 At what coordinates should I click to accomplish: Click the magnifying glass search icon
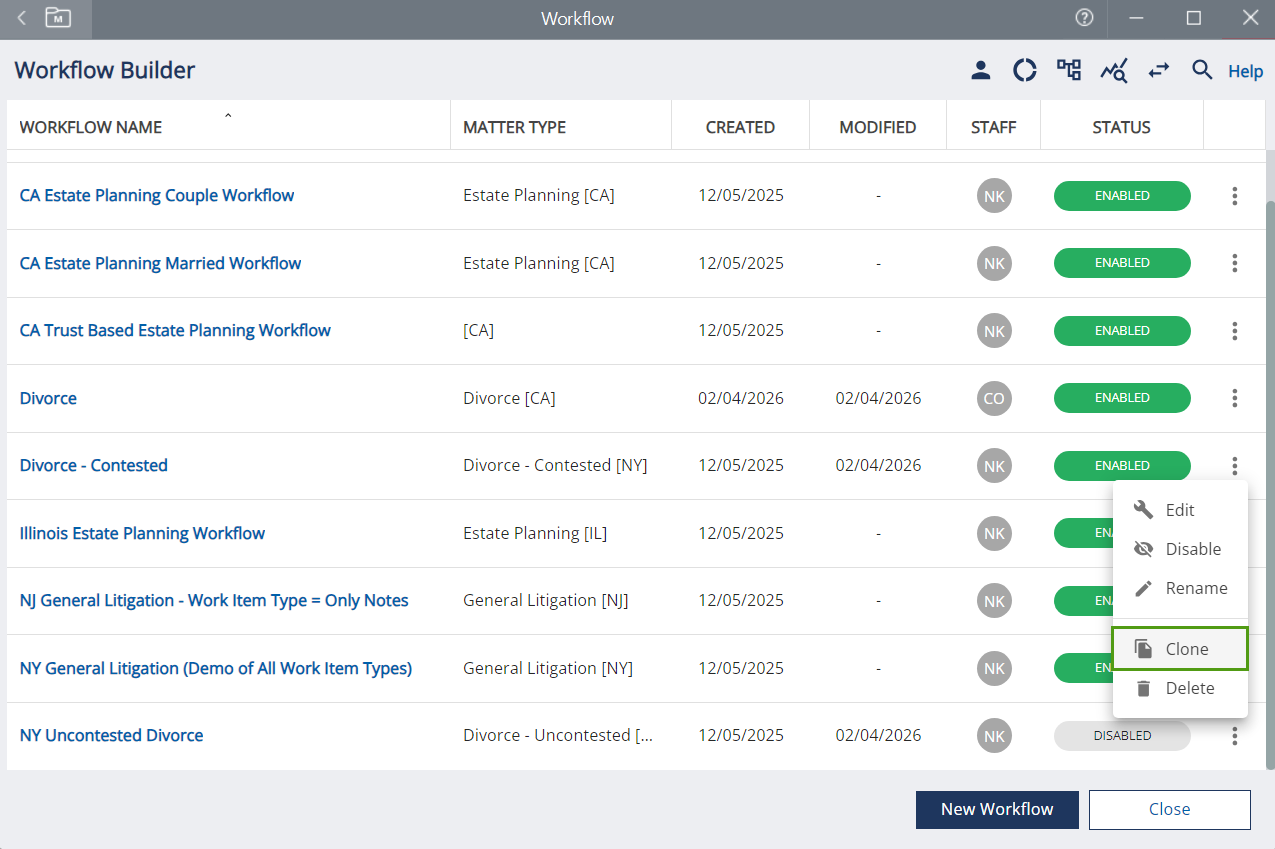1202,70
